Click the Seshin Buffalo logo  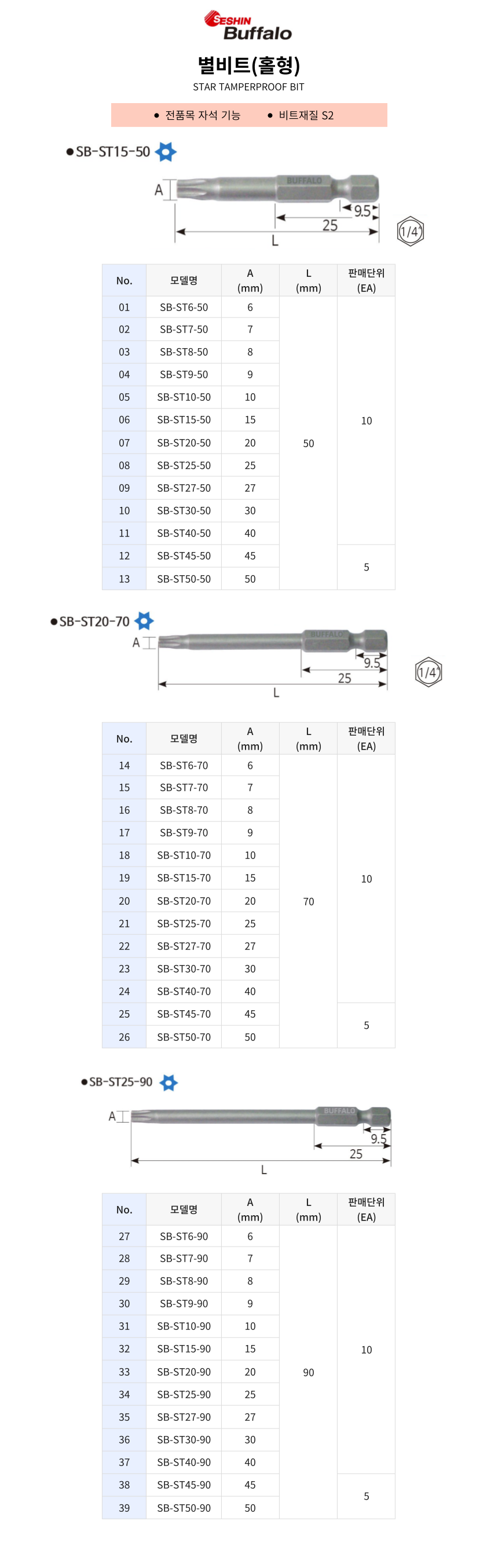point(248,26)
